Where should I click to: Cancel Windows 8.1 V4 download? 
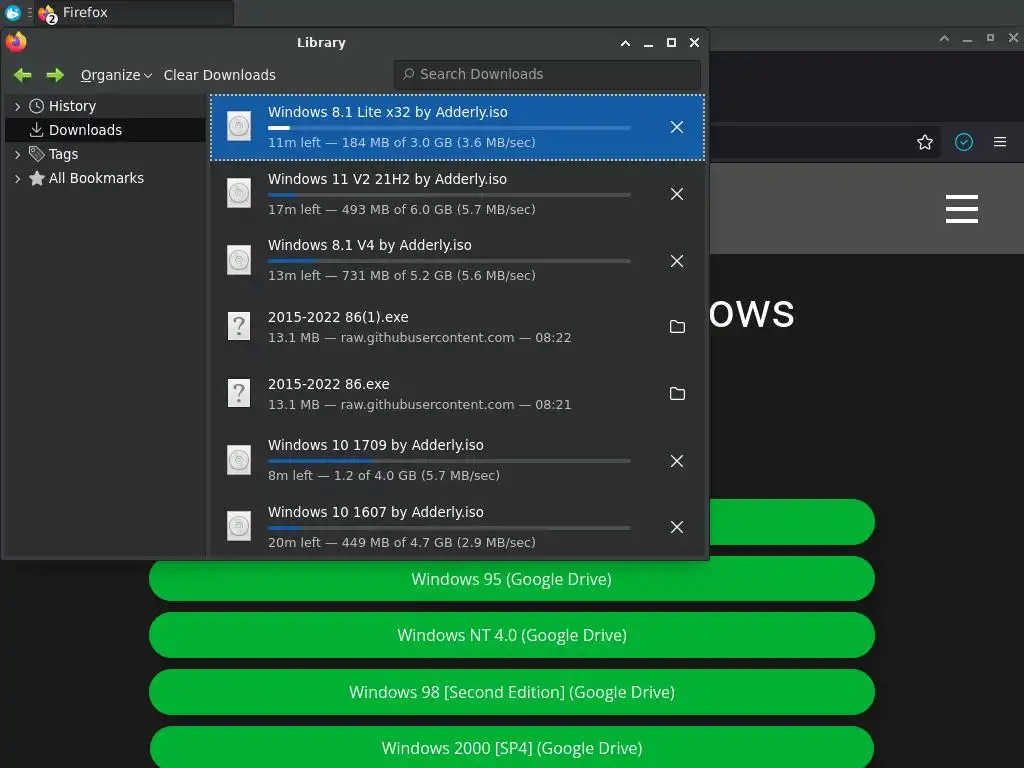[x=677, y=261]
